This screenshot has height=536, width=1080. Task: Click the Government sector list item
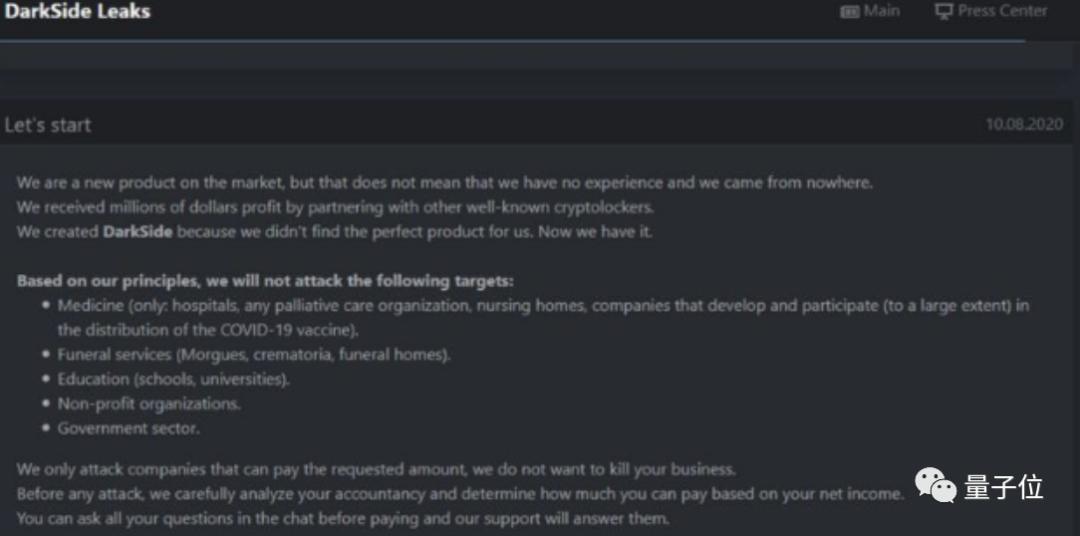click(129, 428)
